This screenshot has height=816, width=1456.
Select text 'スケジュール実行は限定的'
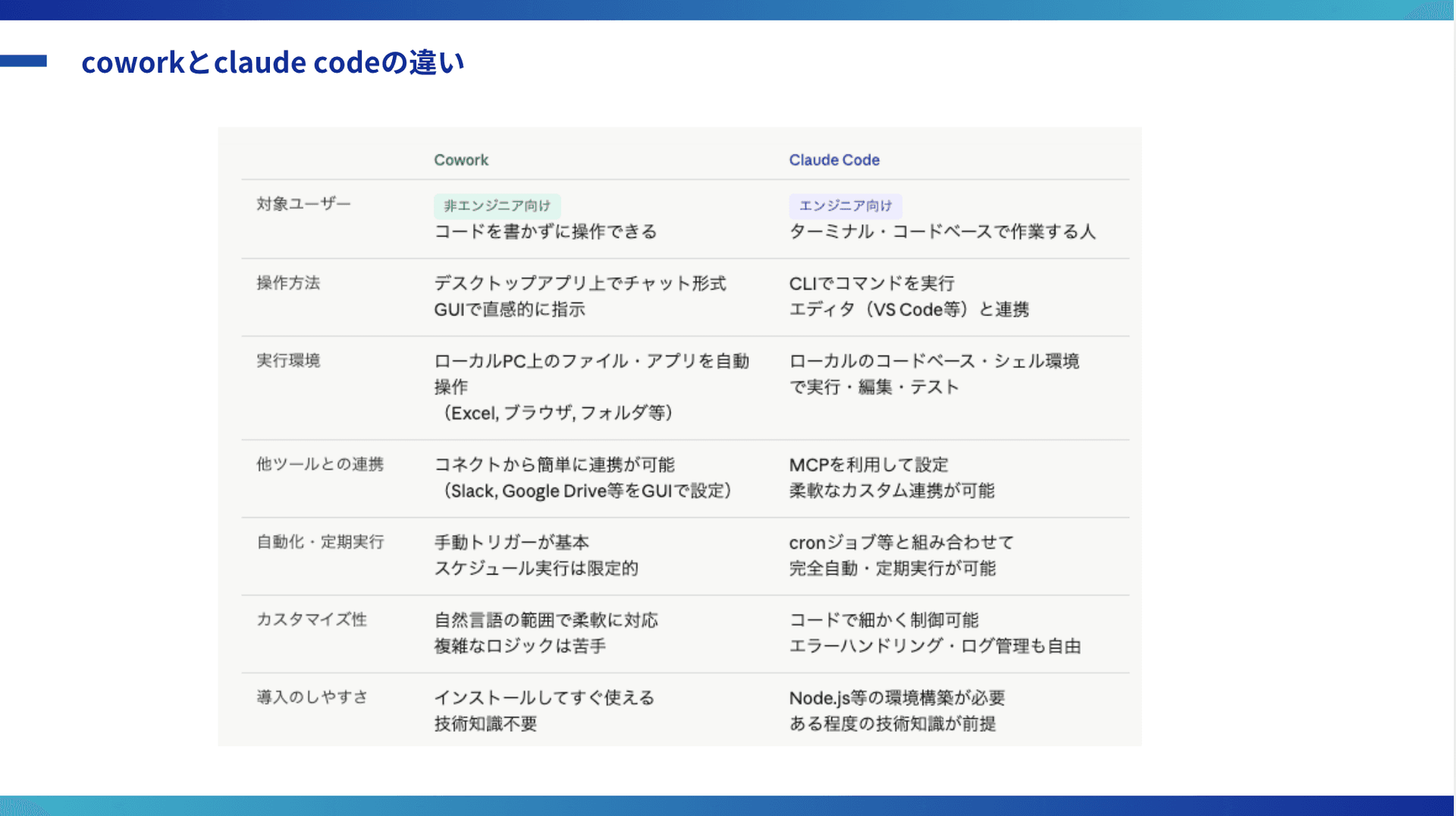[536, 568]
